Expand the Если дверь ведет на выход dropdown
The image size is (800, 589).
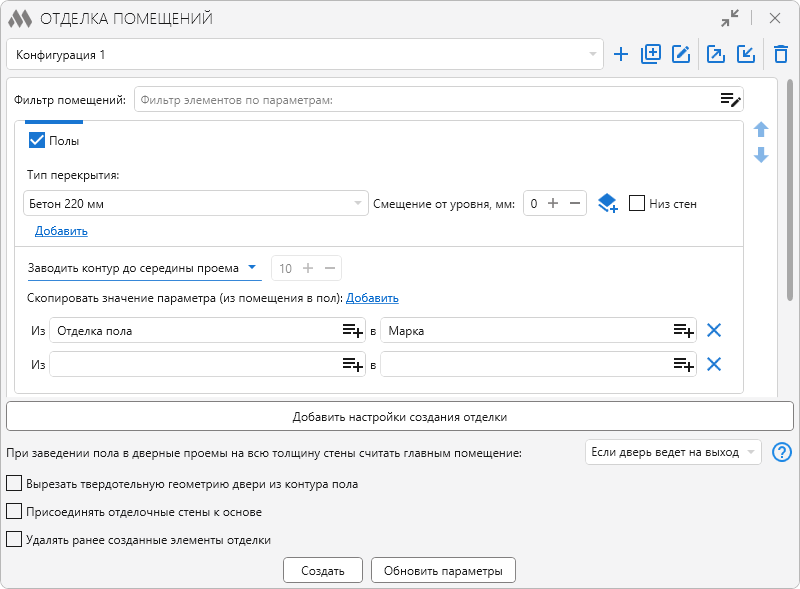pos(750,453)
